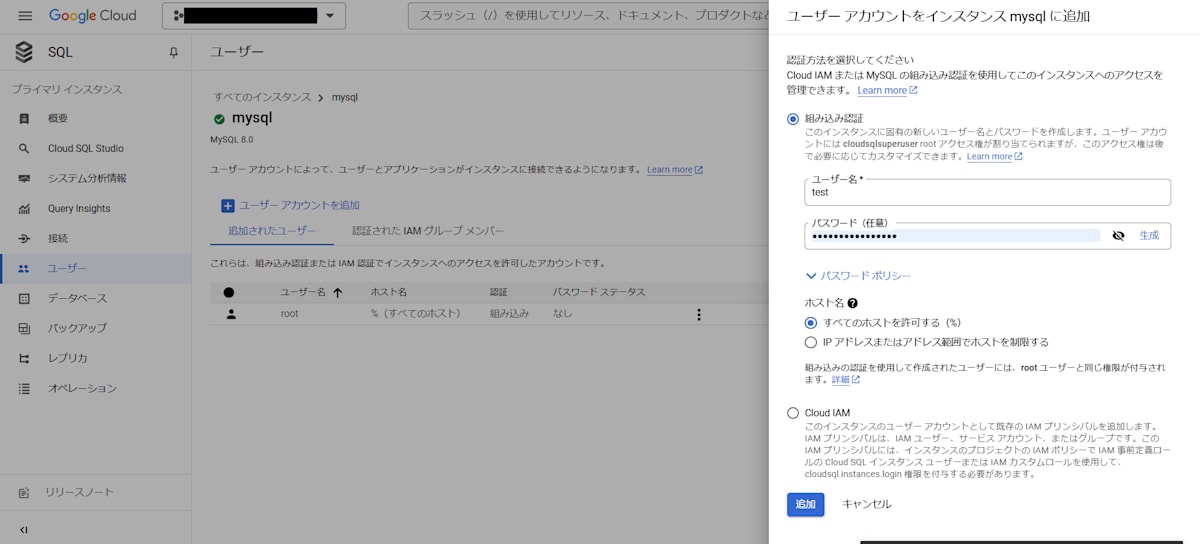Viewport: 1200px width, 544px height.
Task: Click the black circle column header icon
Action: [x=229, y=292]
